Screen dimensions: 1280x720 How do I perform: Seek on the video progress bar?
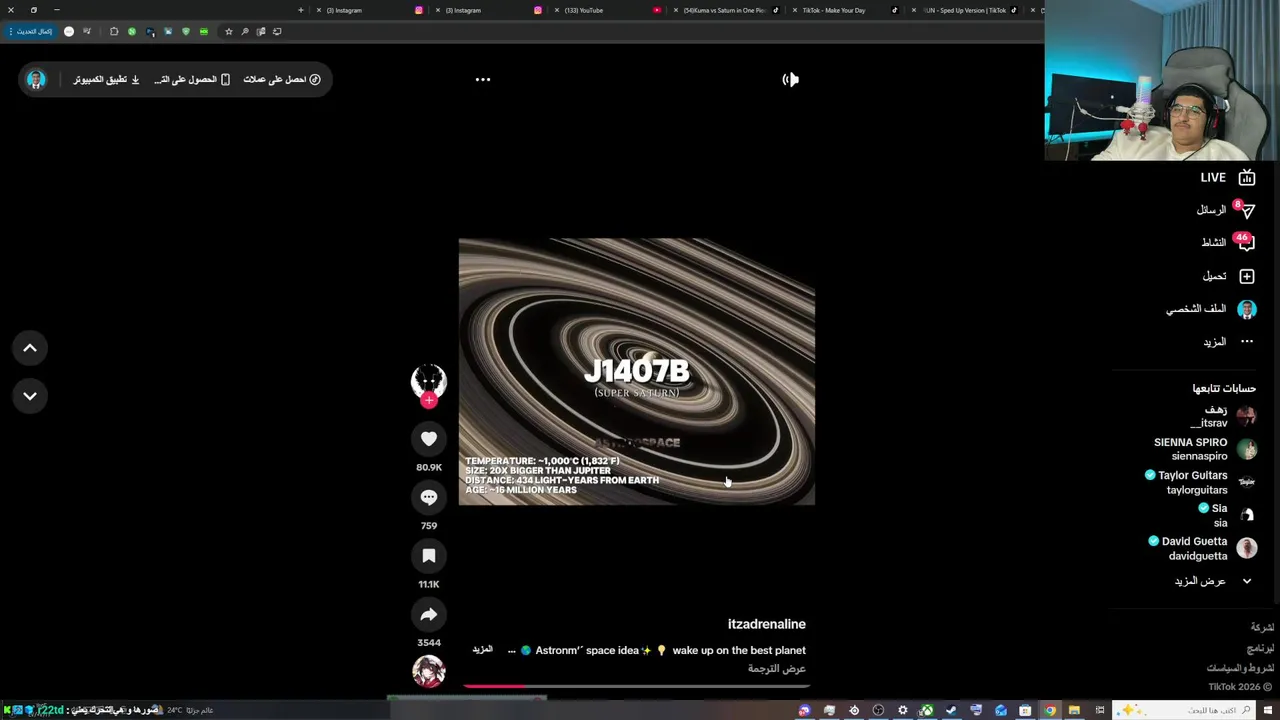tap(636, 686)
